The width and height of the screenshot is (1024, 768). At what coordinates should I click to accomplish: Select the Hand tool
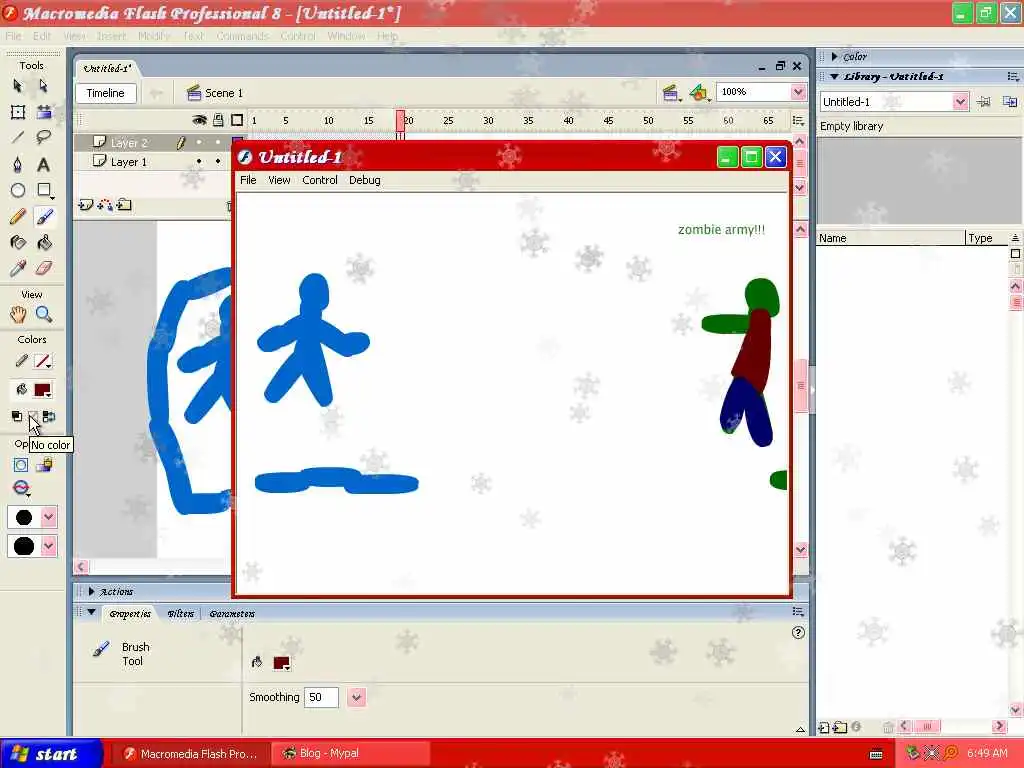pos(18,314)
